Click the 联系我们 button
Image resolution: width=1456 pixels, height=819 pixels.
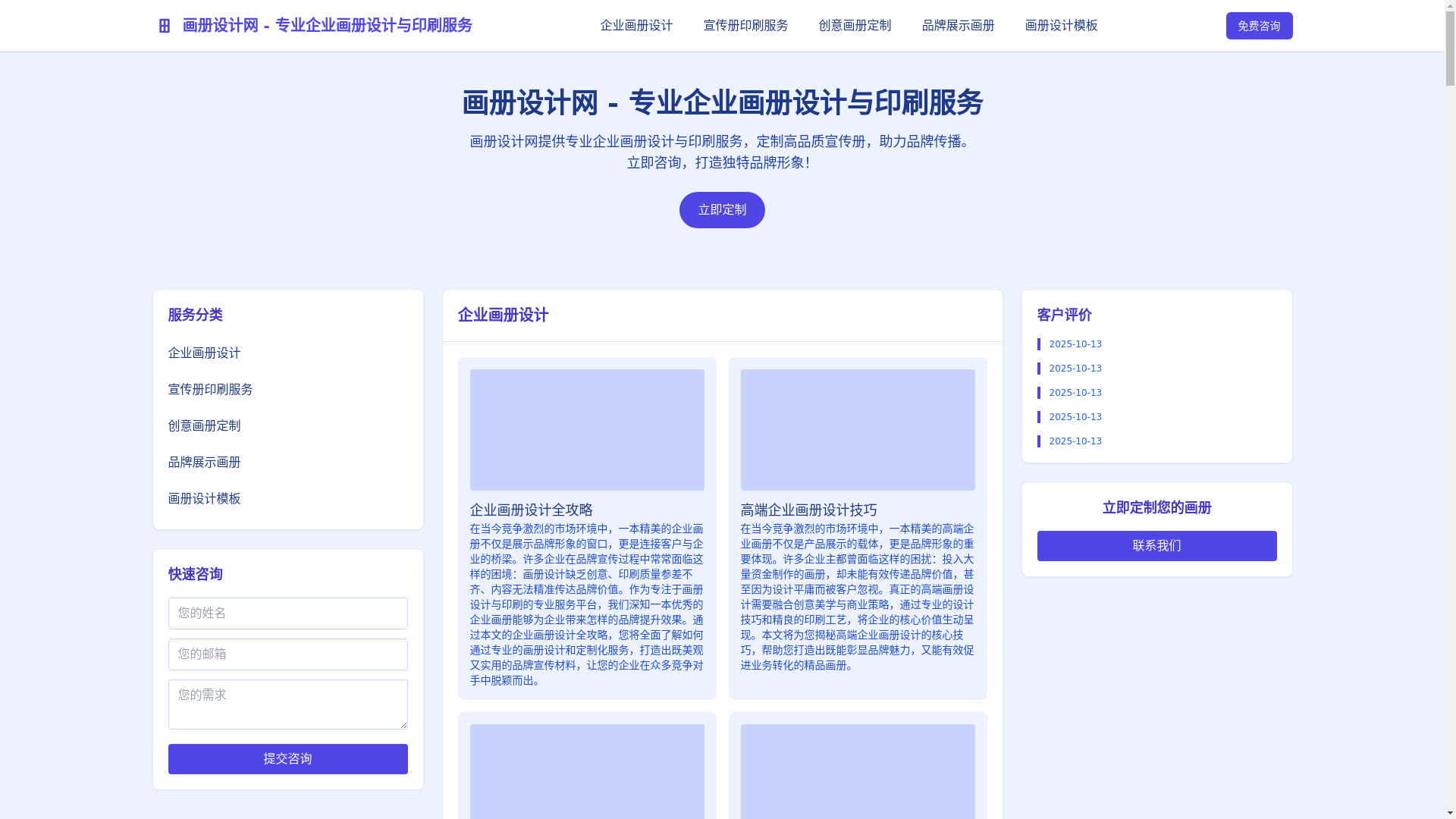coord(1156,546)
